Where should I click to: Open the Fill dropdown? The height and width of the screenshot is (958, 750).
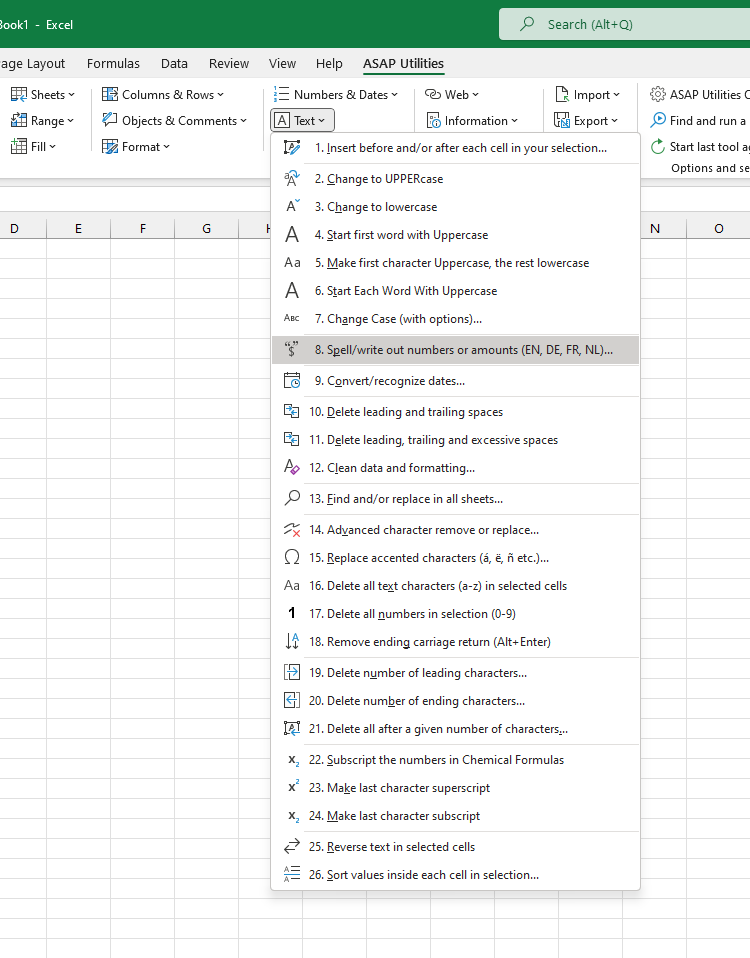click(x=34, y=147)
